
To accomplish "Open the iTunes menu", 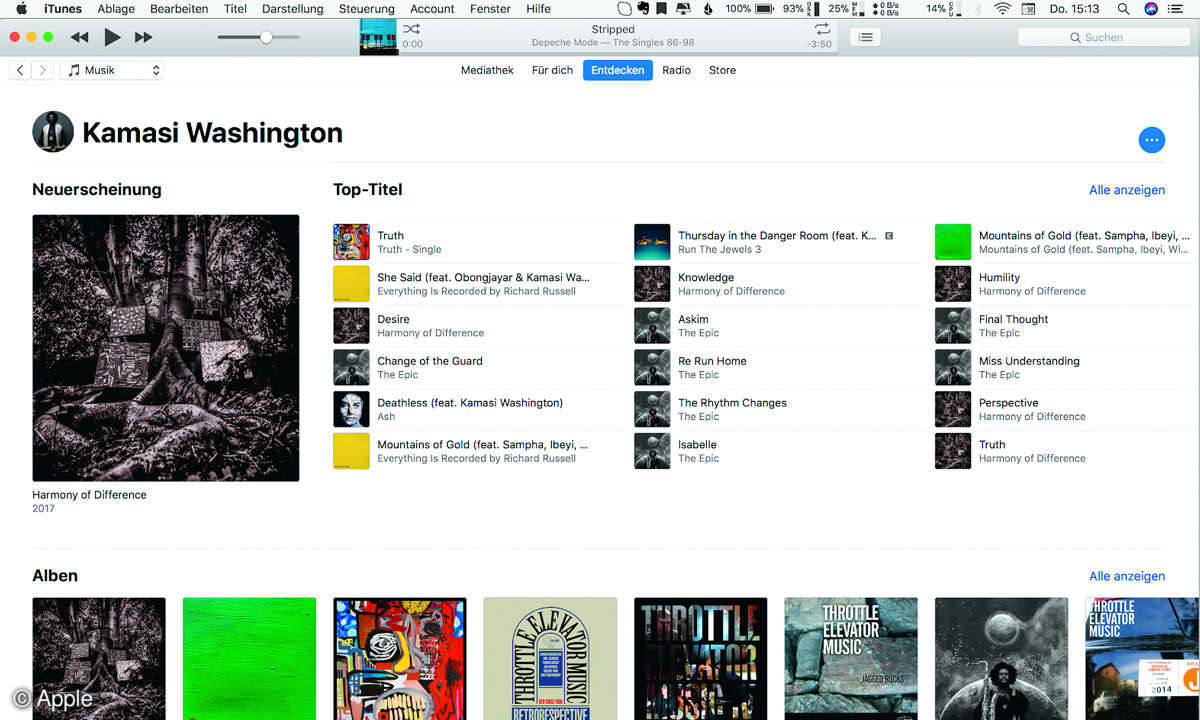I will click(63, 9).
